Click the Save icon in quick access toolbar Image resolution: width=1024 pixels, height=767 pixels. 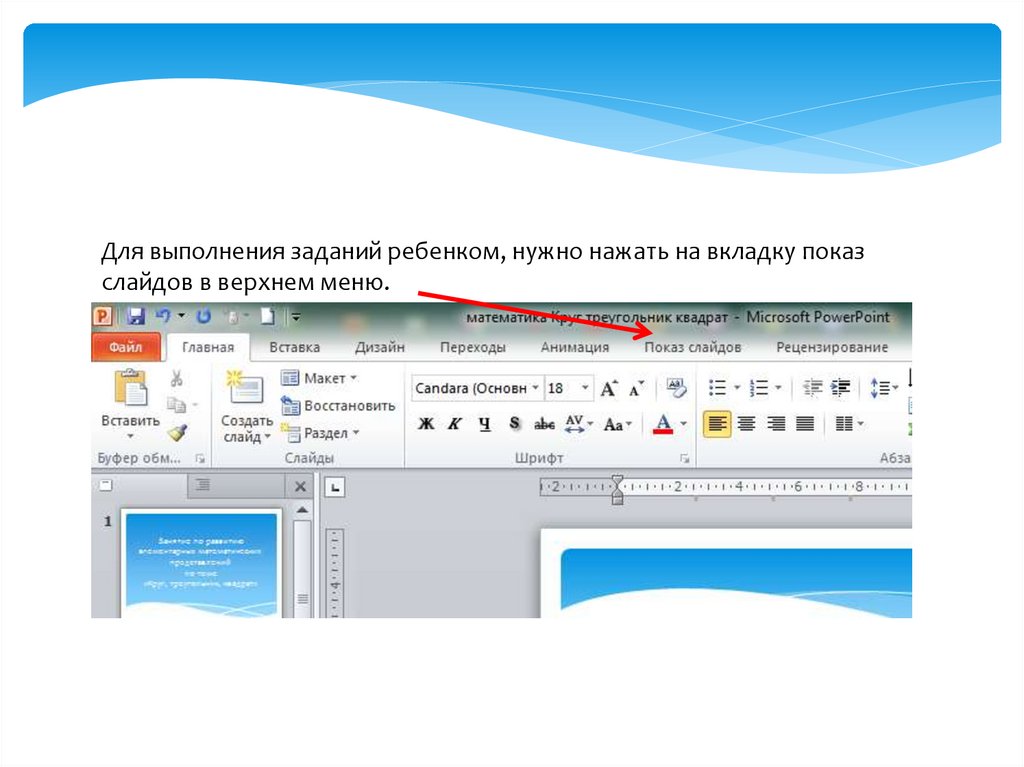[x=136, y=317]
